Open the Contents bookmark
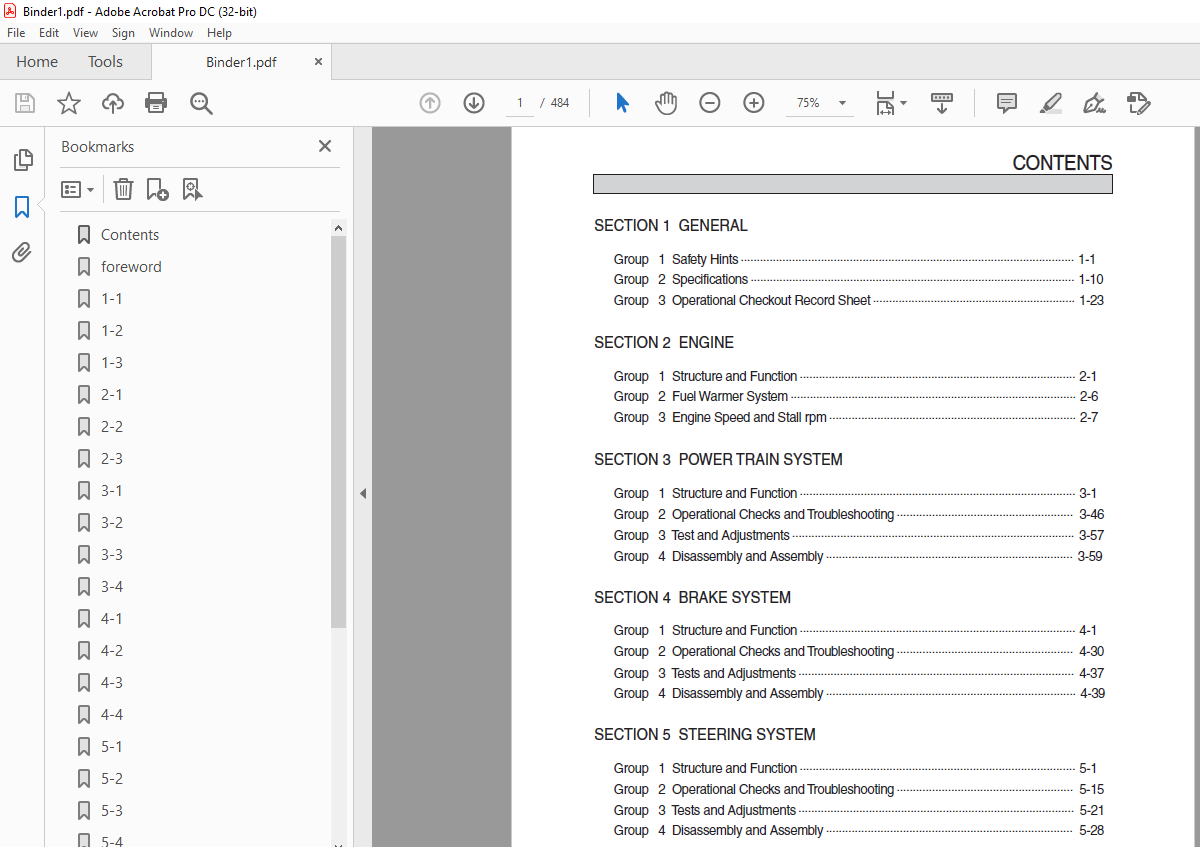The image size is (1200, 847). pos(130,235)
